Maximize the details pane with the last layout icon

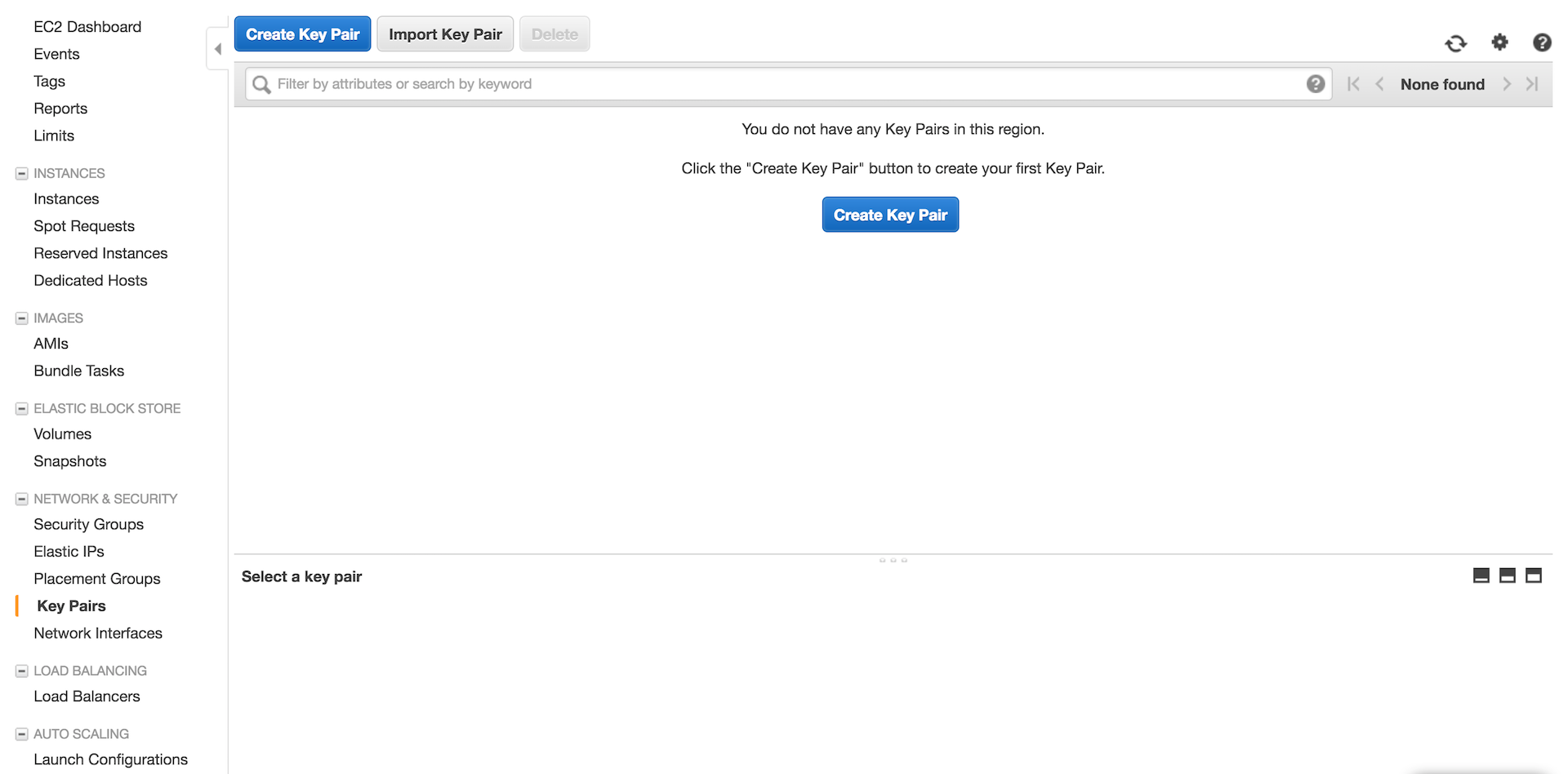coord(1534,576)
